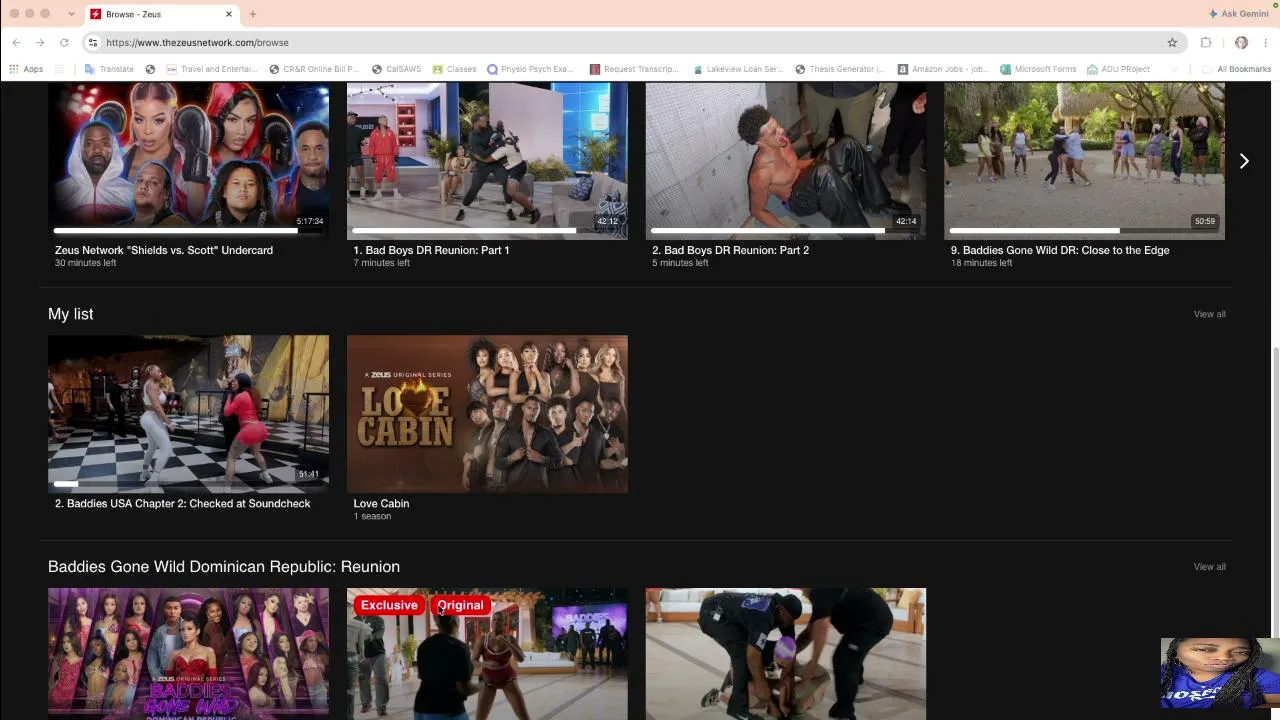Open the Baddies USA Checked at Soundcheck thumbnail

(x=188, y=414)
